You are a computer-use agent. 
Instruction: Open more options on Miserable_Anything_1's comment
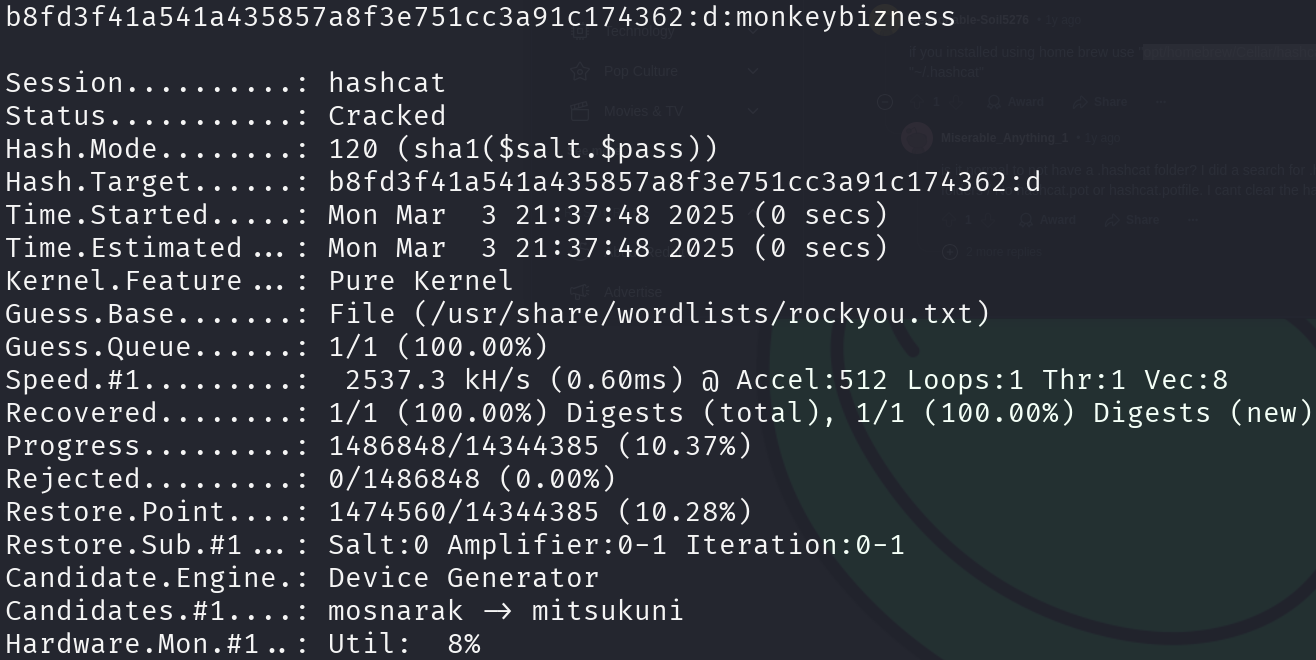pos(1193,220)
